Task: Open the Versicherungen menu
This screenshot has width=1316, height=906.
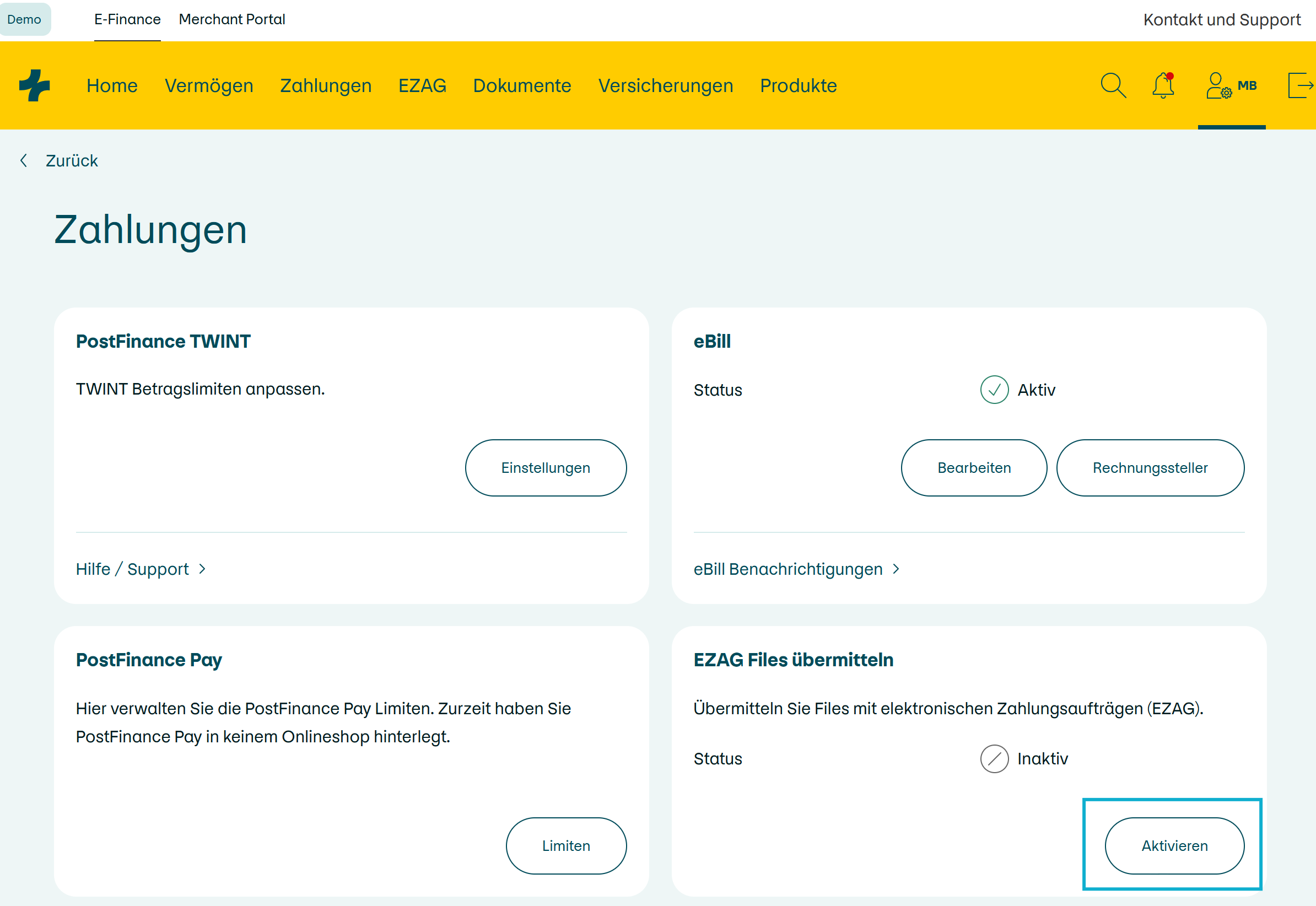Action: point(666,86)
